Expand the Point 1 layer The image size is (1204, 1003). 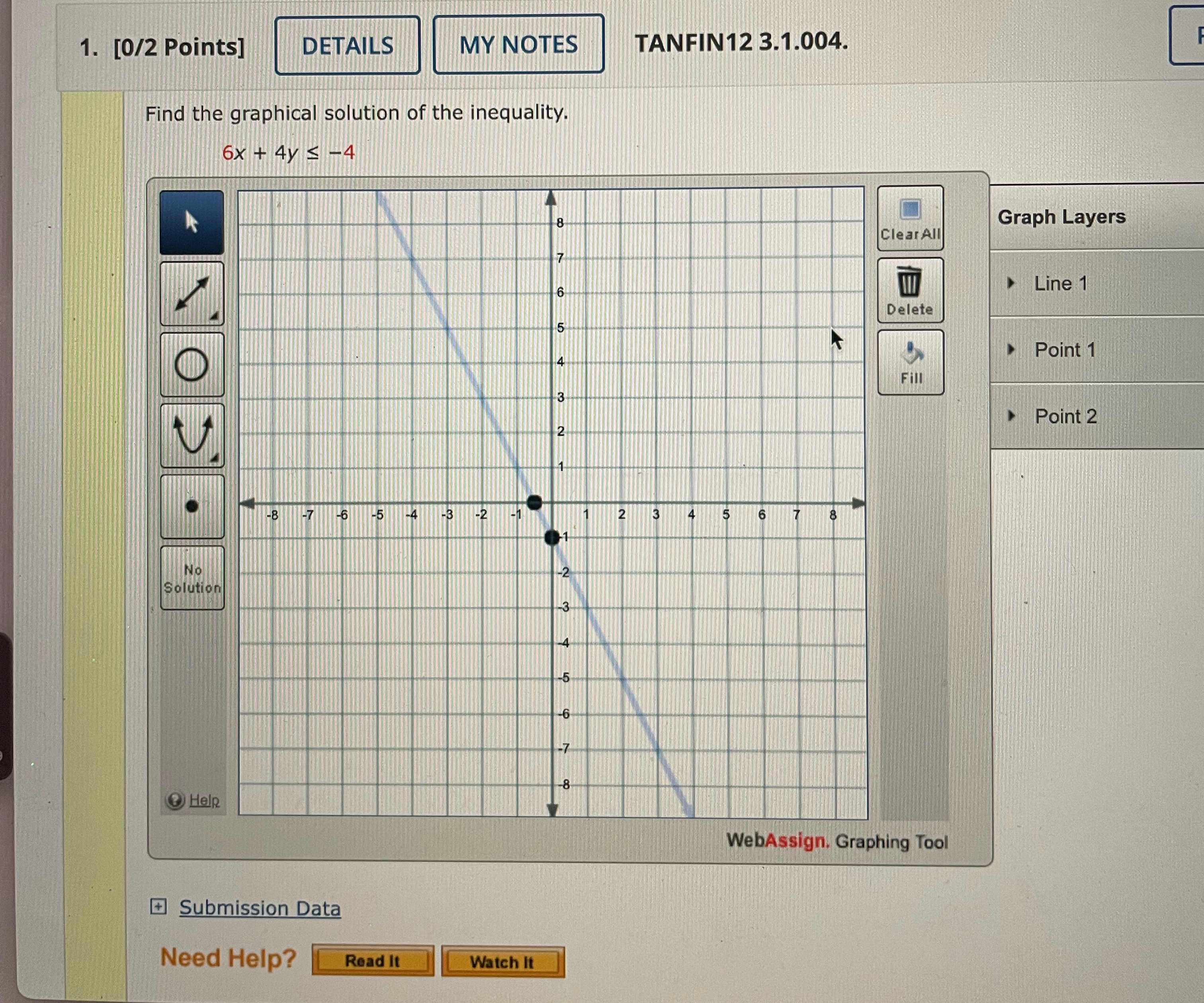1011,349
